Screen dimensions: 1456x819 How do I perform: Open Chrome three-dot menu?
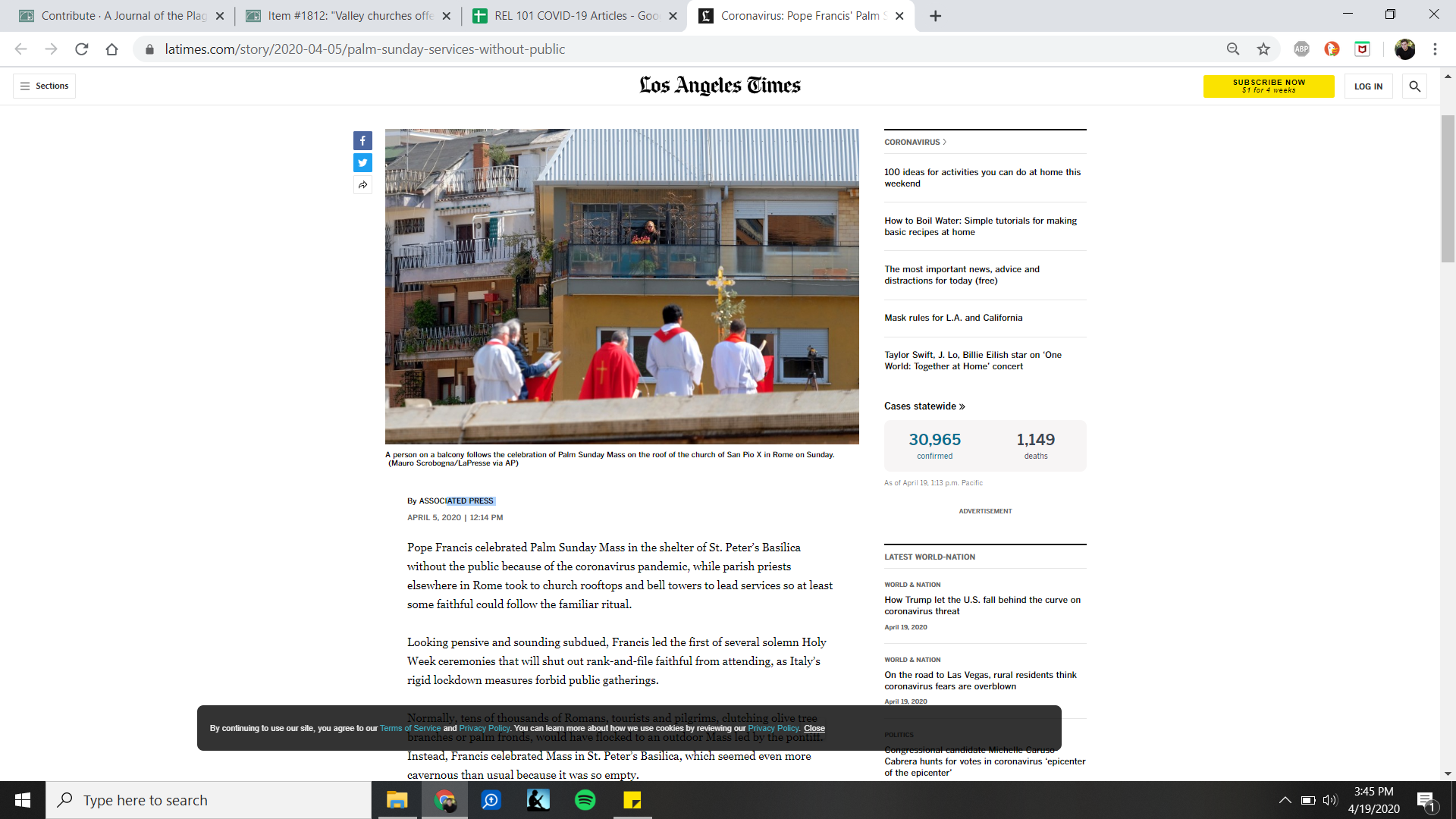(x=1435, y=49)
